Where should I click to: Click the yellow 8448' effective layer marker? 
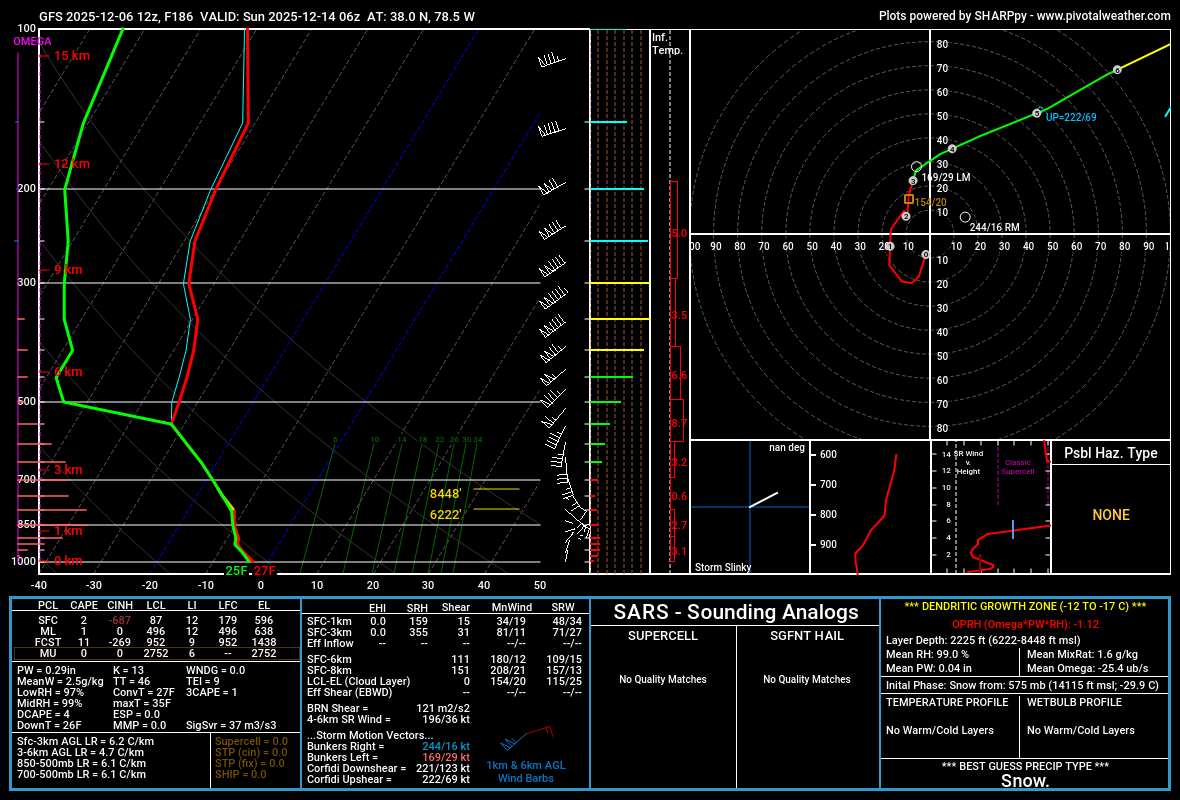[447, 491]
